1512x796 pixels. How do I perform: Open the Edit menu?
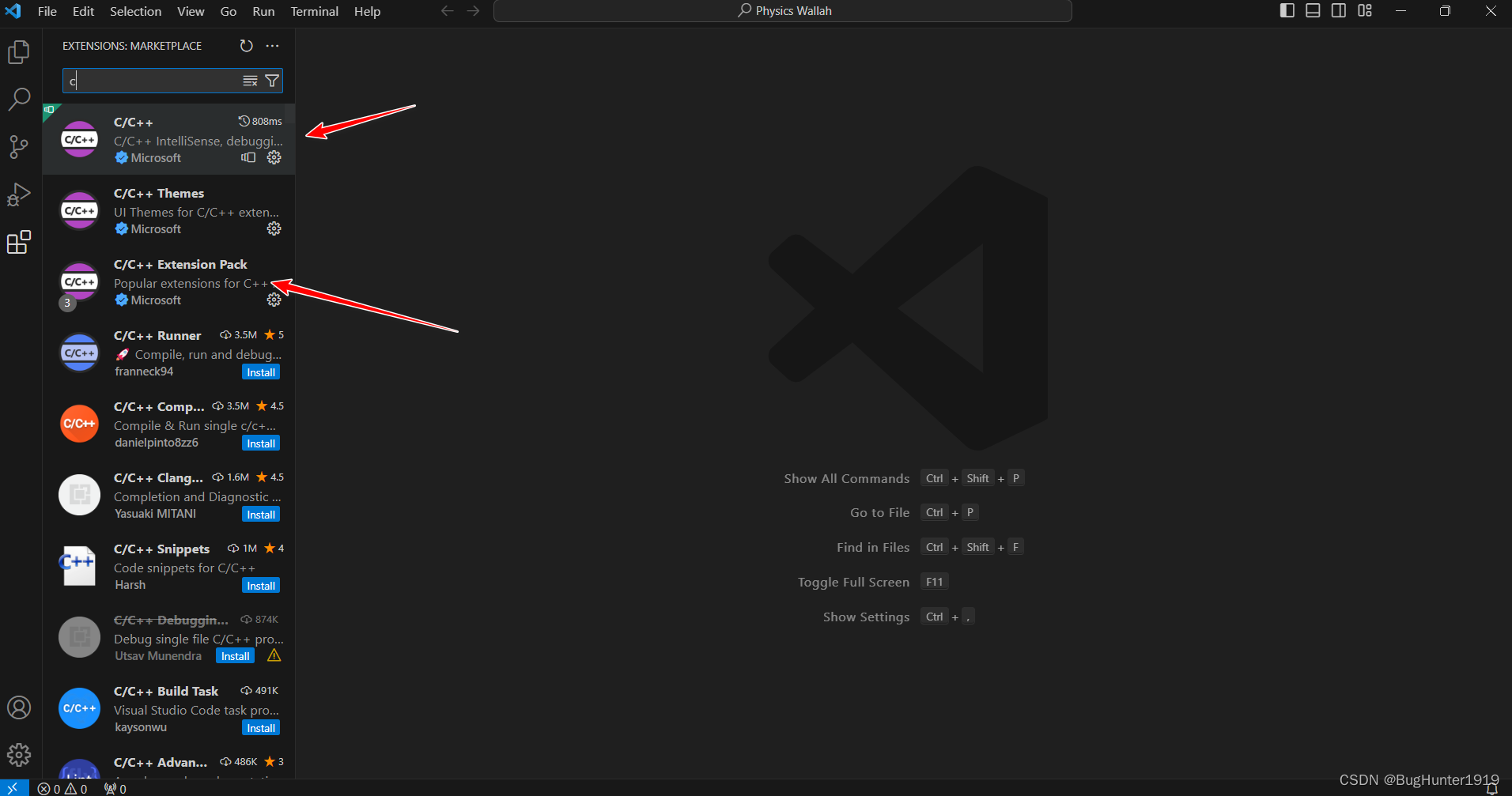(83, 11)
